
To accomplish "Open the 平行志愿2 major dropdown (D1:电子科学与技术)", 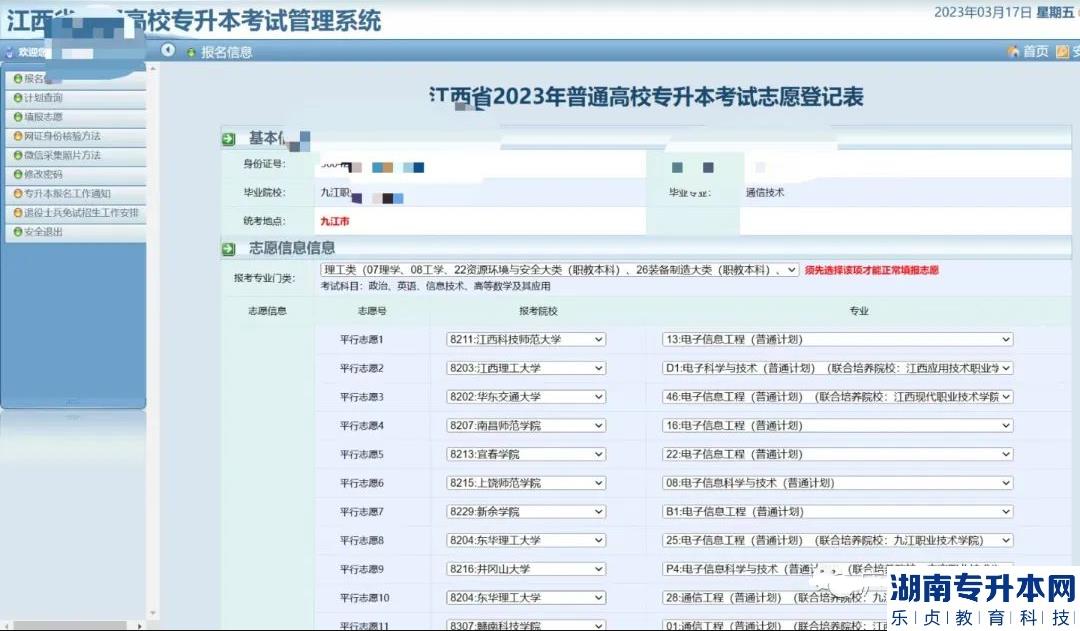I will click(838, 369).
